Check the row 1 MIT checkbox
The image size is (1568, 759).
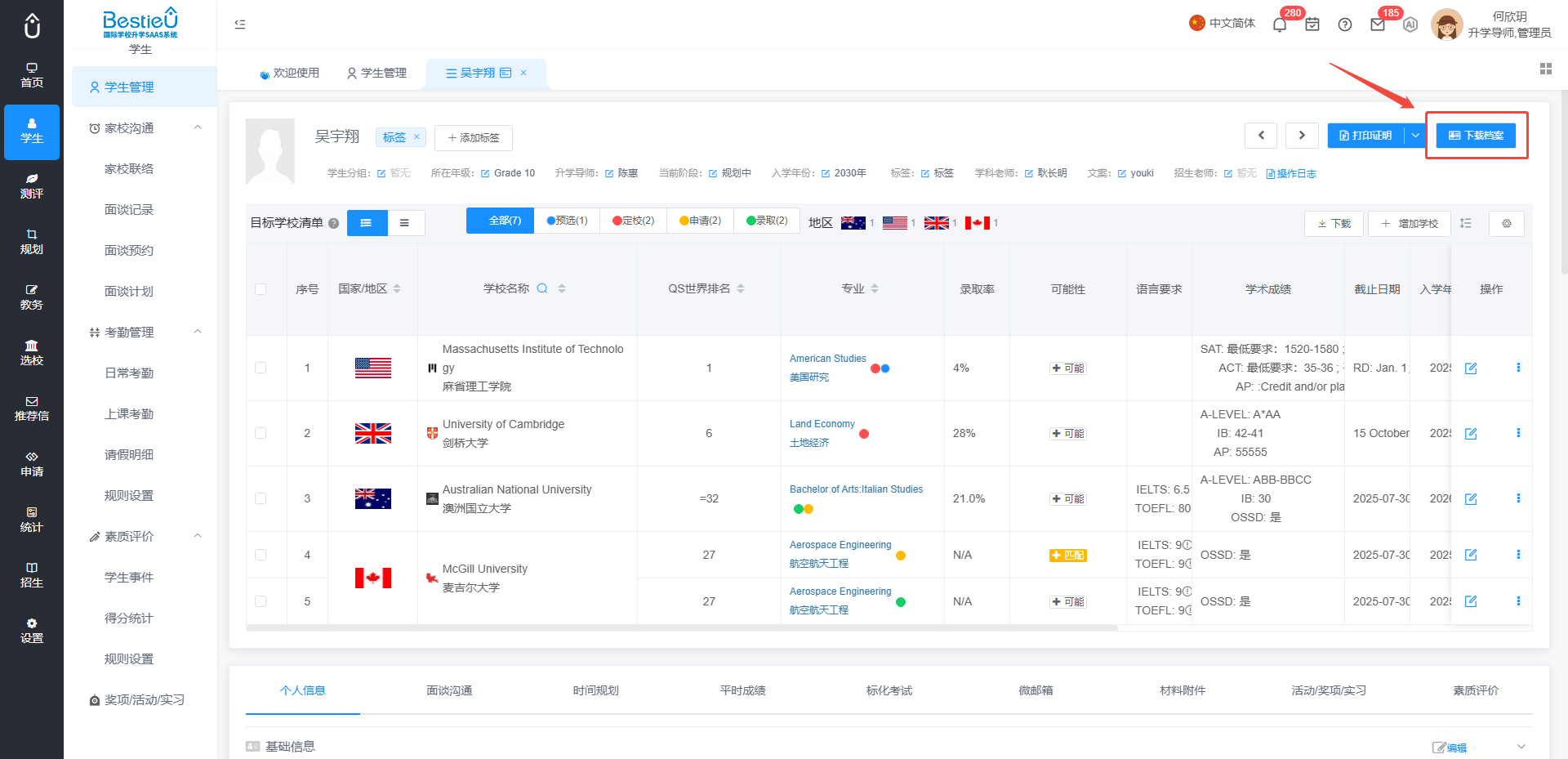point(261,368)
